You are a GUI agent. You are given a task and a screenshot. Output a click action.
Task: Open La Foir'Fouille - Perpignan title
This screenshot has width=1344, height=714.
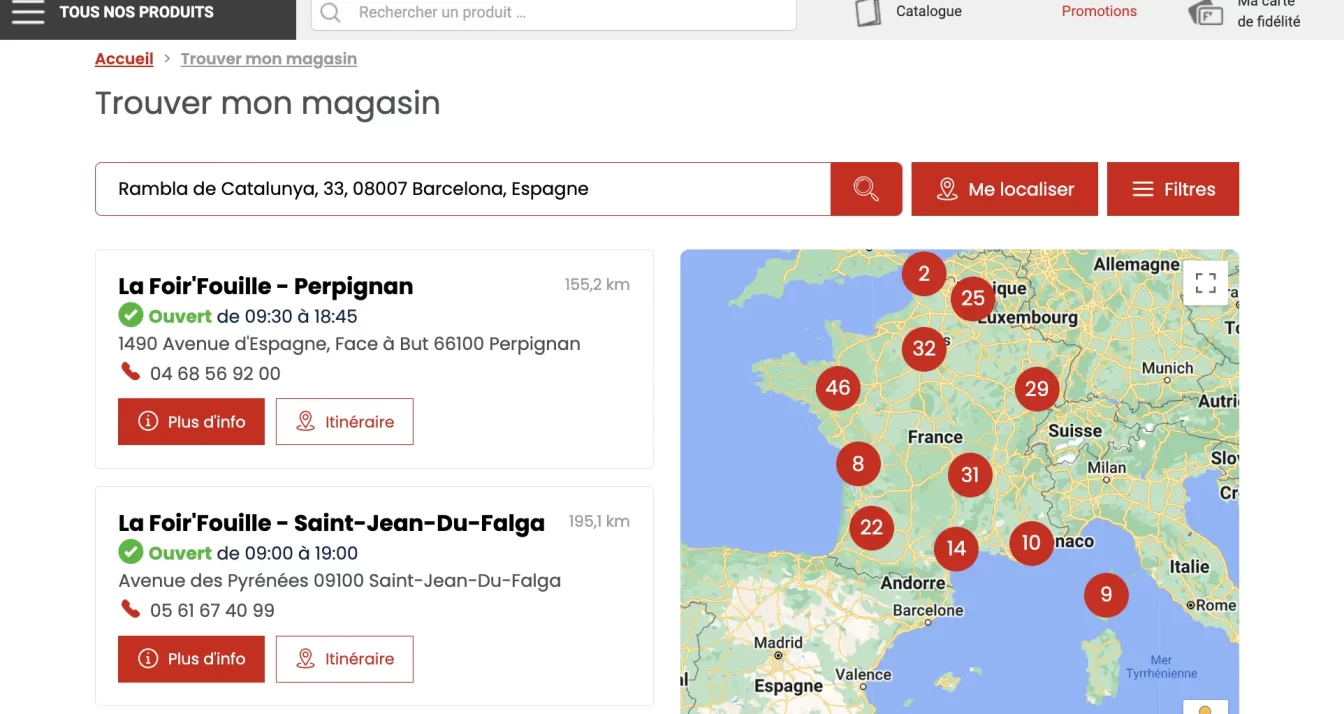click(x=265, y=286)
